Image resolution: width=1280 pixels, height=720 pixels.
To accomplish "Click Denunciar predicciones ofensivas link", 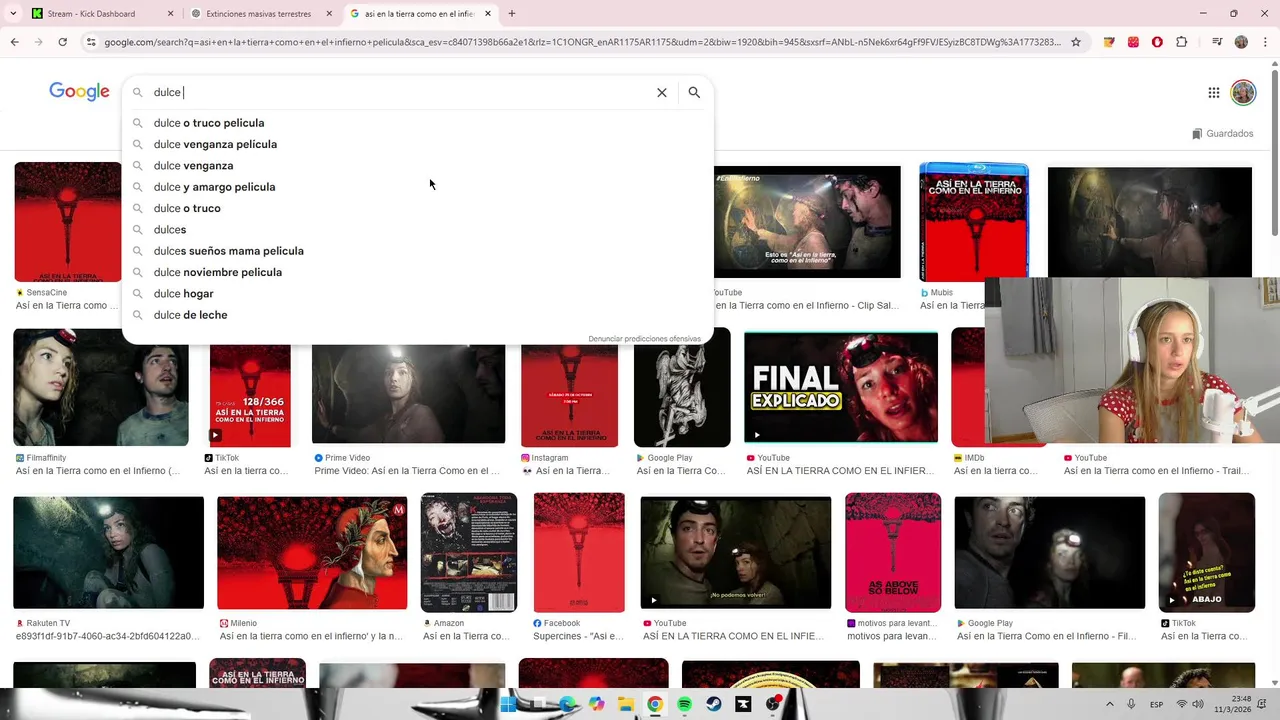I will pos(644,339).
